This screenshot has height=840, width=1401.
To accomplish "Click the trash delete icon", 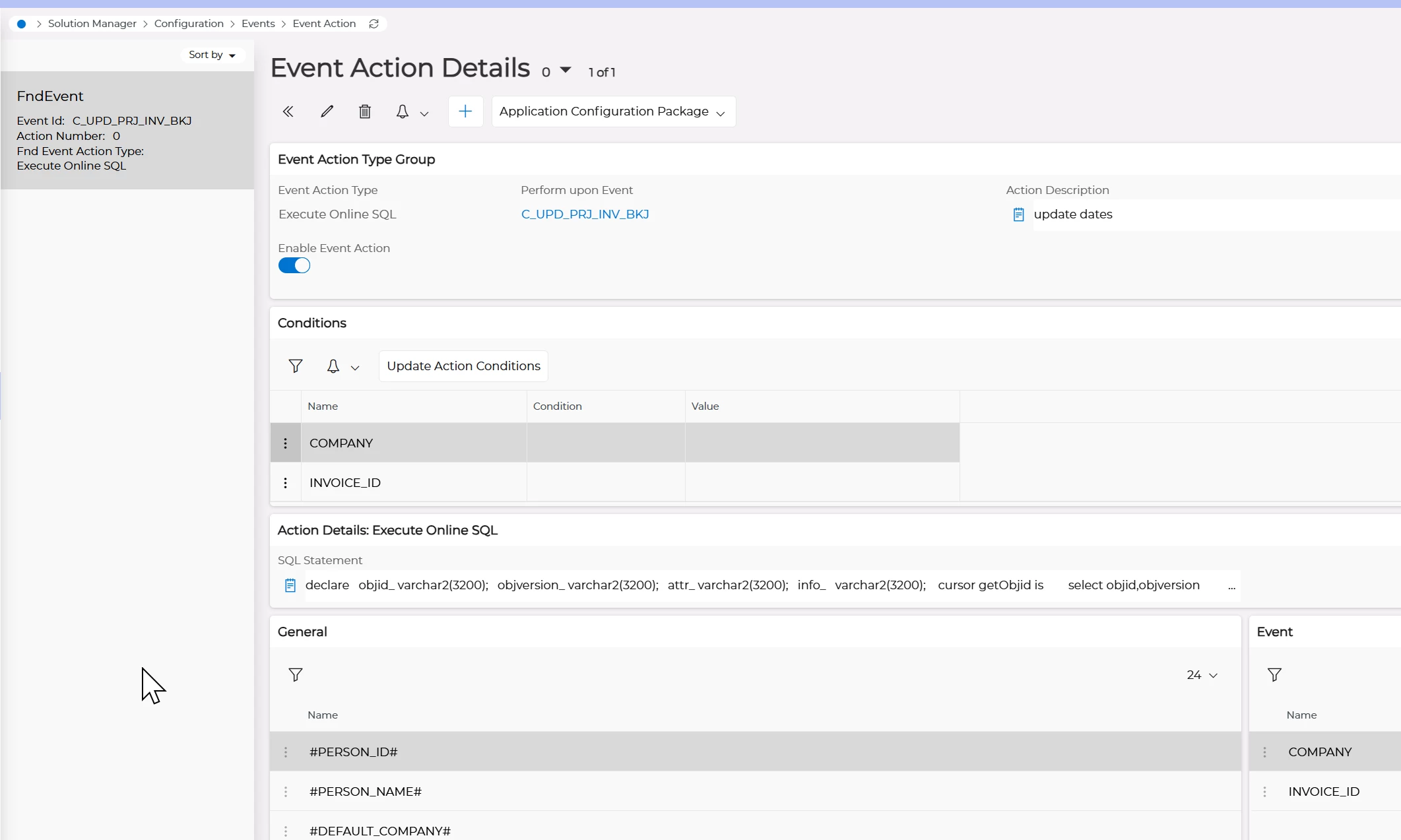I will [x=365, y=112].
